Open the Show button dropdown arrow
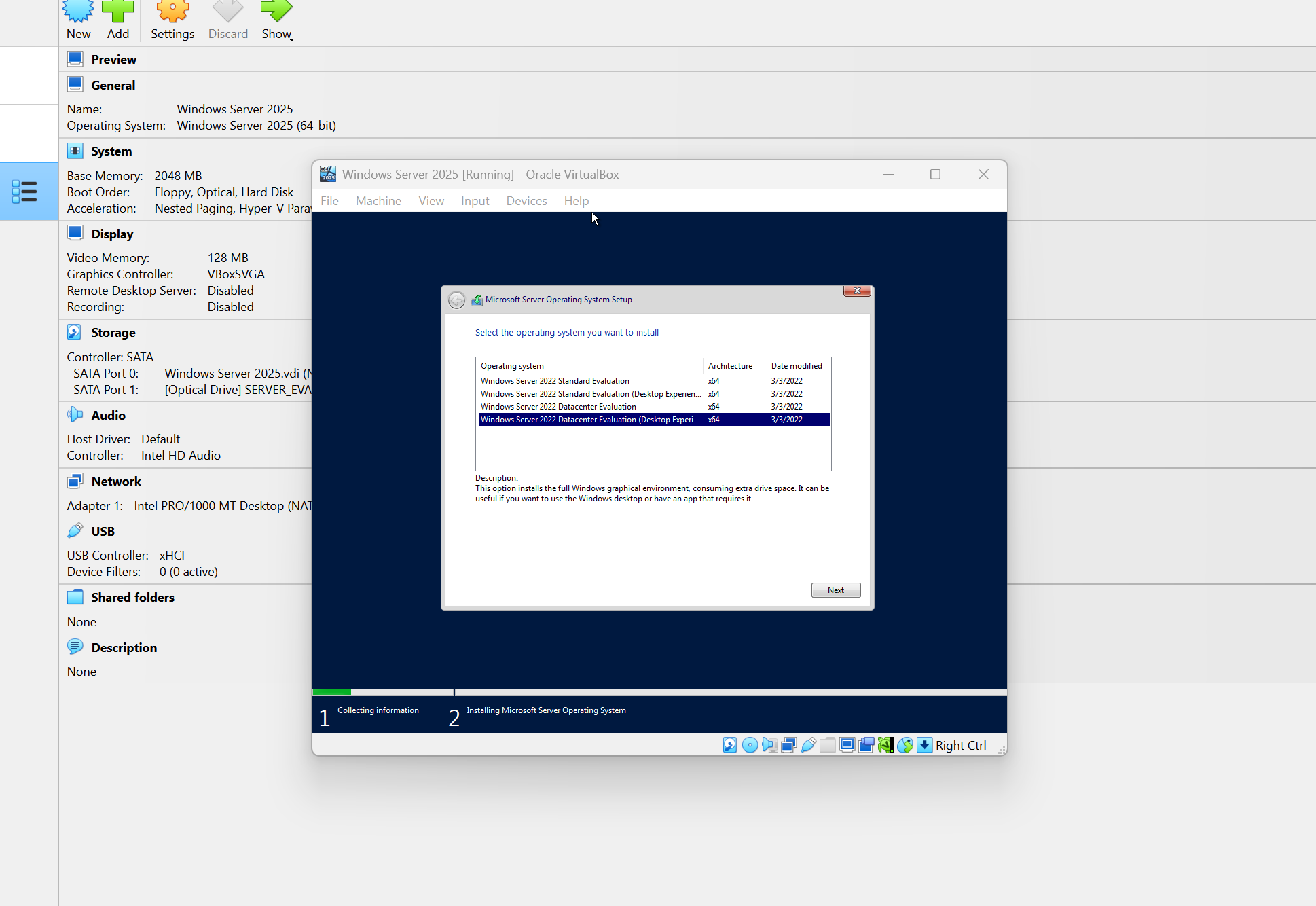 click(x=291, y=39)
